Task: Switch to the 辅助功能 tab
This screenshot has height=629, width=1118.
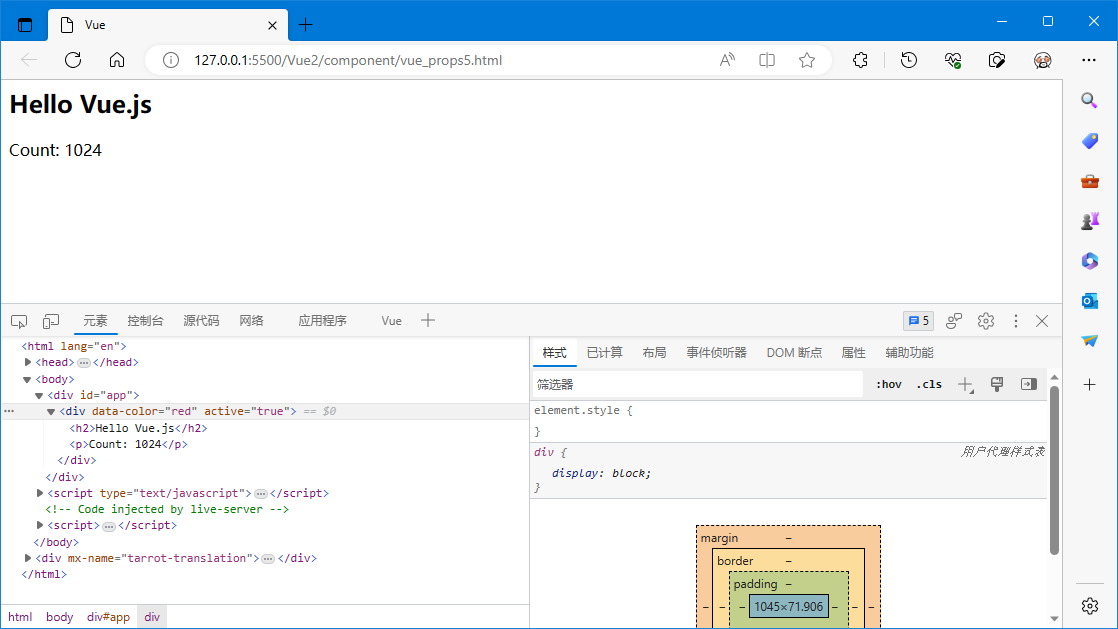Action: (x=909, y=353)
